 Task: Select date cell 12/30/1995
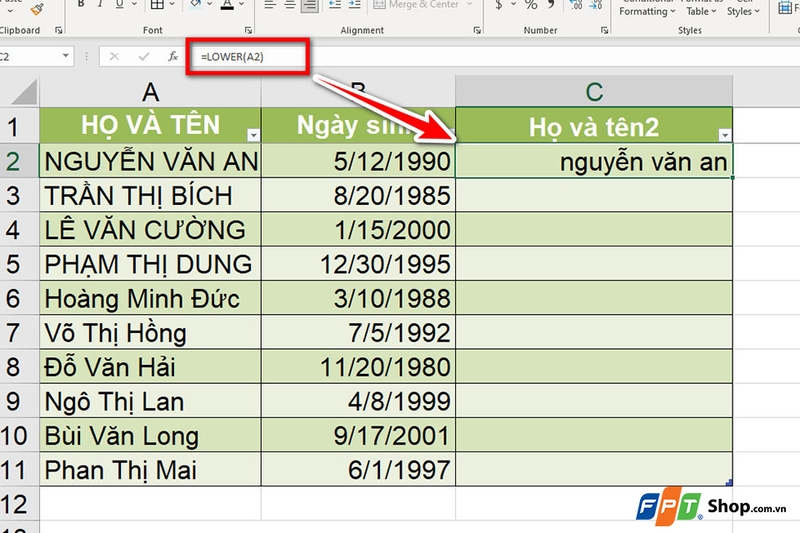[358, 264]
